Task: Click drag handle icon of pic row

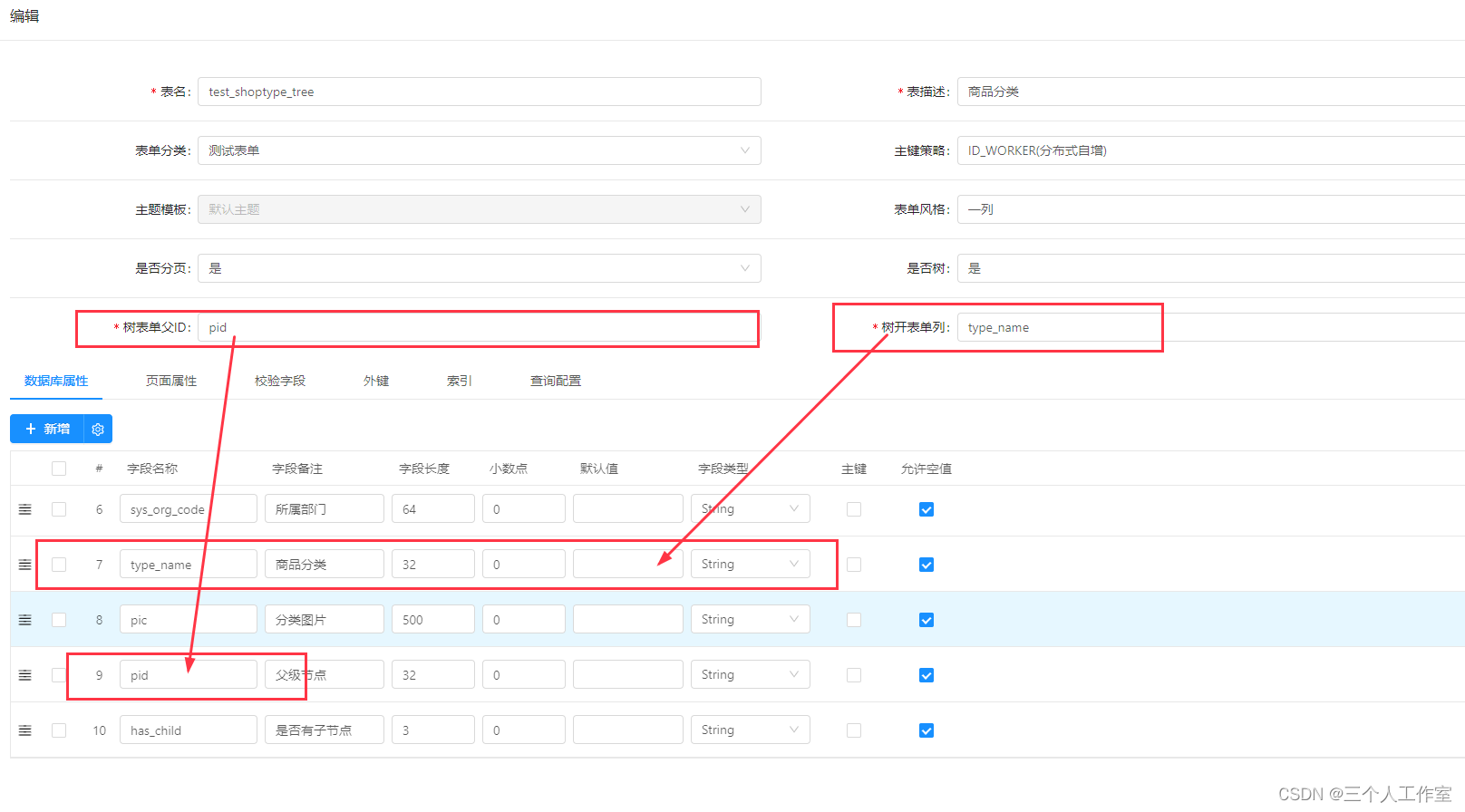Action: click(x=25, y=620)
